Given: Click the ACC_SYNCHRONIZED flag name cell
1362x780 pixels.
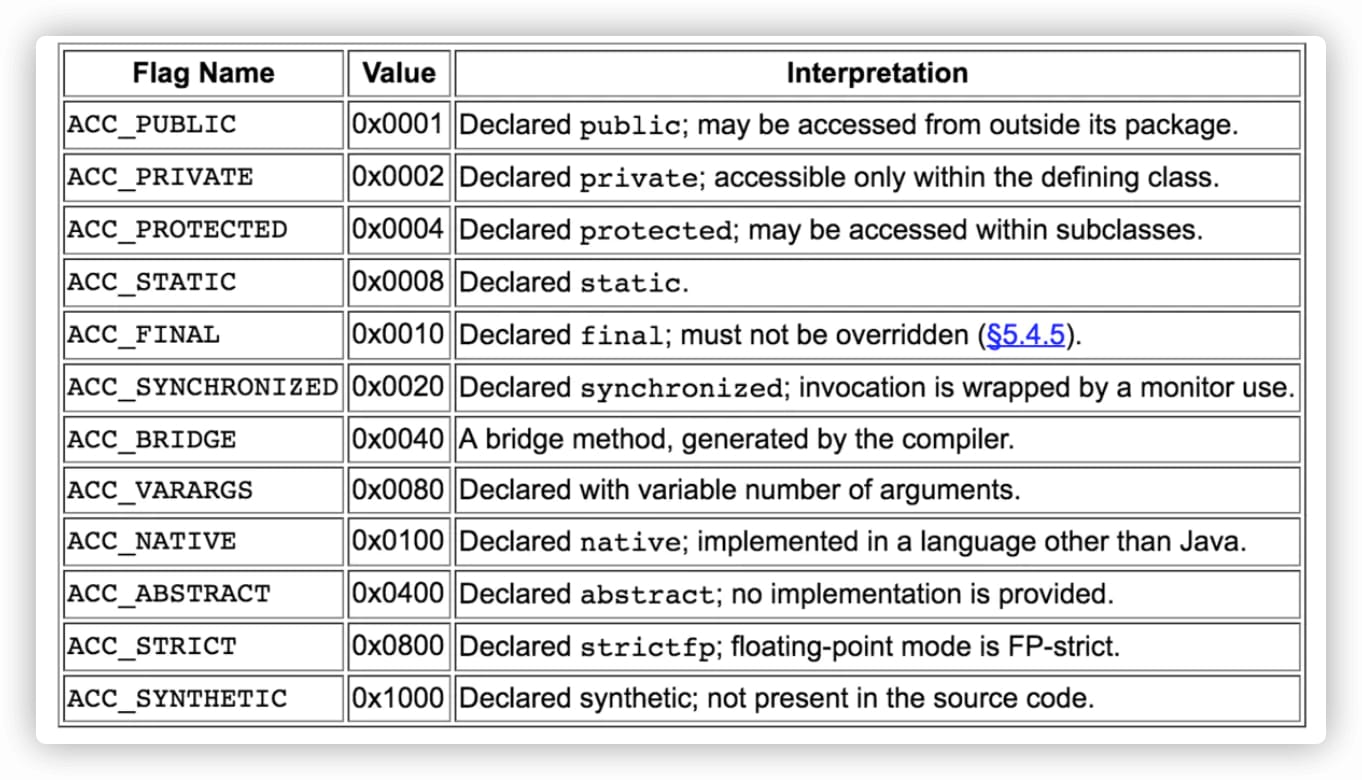Looking at the screenshot, I should click(x=203, y=386).
